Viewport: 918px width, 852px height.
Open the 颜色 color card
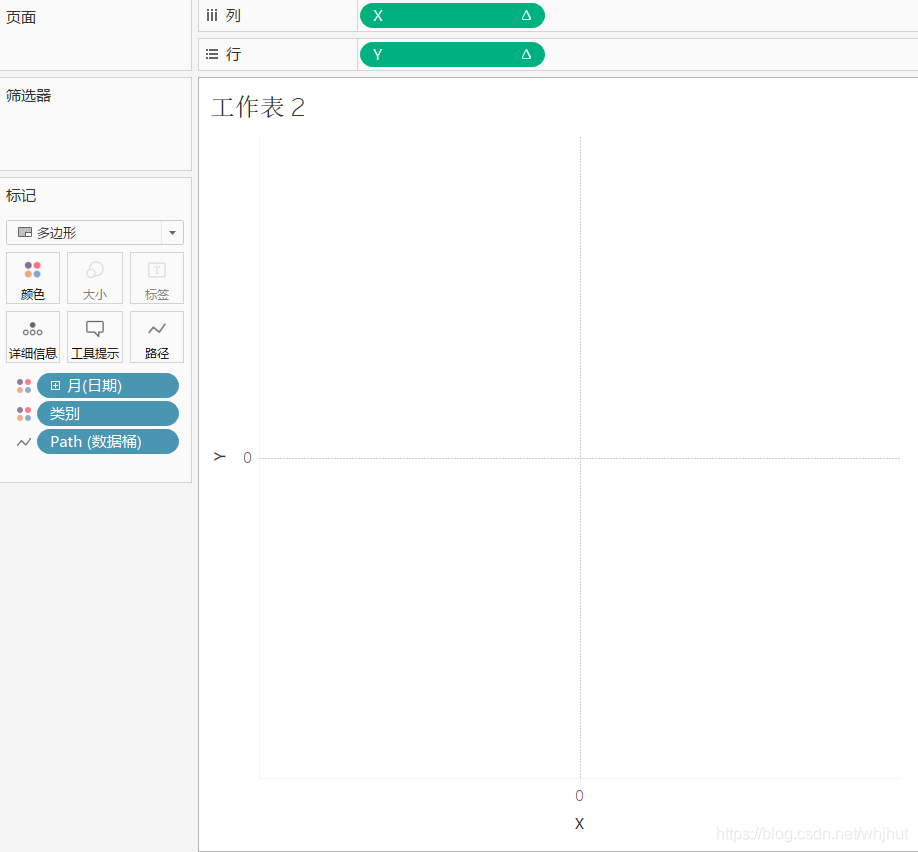[x=33, y=278]
